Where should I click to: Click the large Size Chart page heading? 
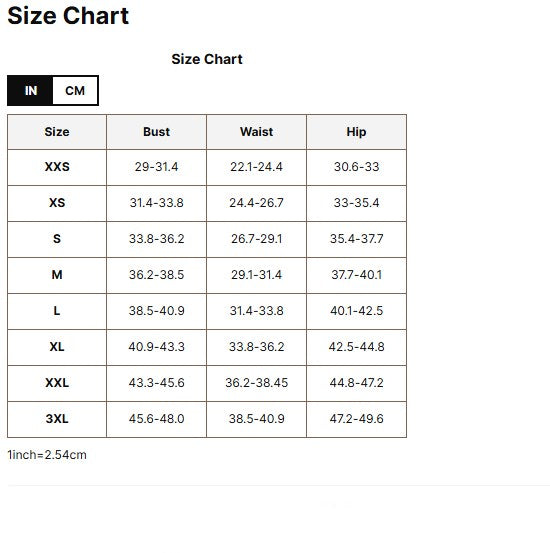click(x=68, y=16)
